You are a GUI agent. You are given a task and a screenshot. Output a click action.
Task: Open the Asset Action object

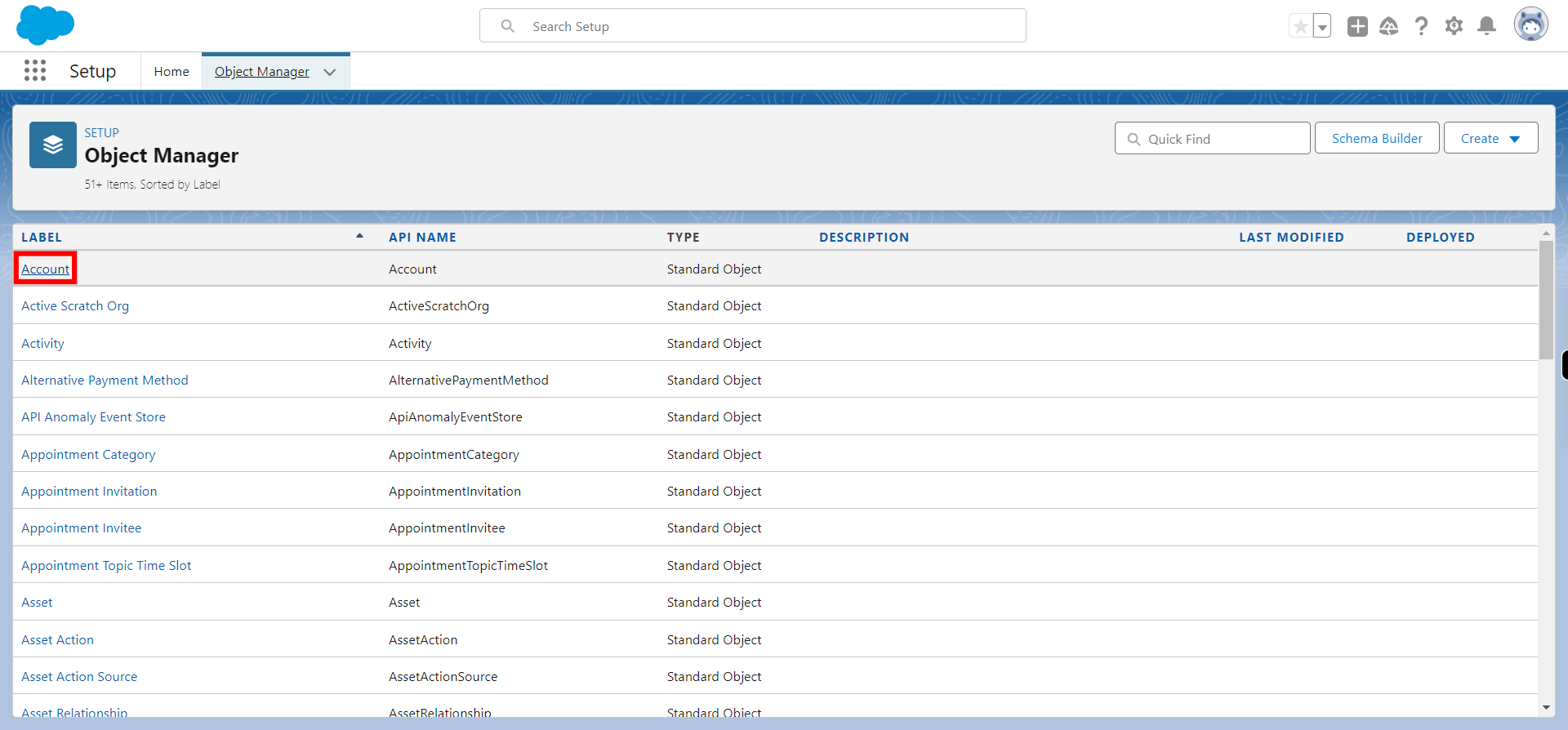point(57,640)
